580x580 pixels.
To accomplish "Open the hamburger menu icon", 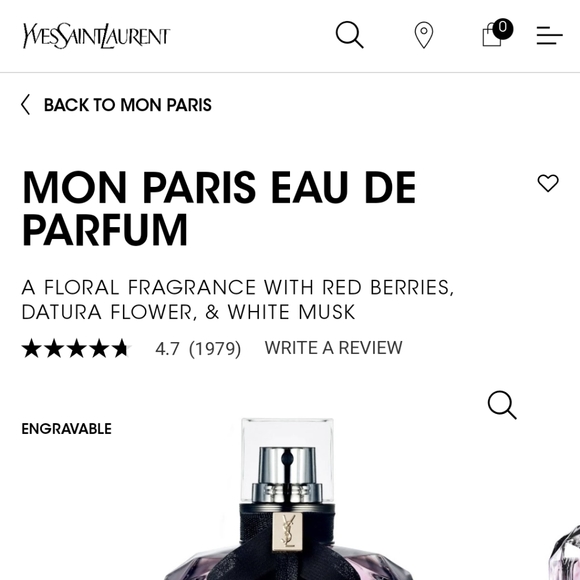I will pyautogui.click(x=549, y=36).
